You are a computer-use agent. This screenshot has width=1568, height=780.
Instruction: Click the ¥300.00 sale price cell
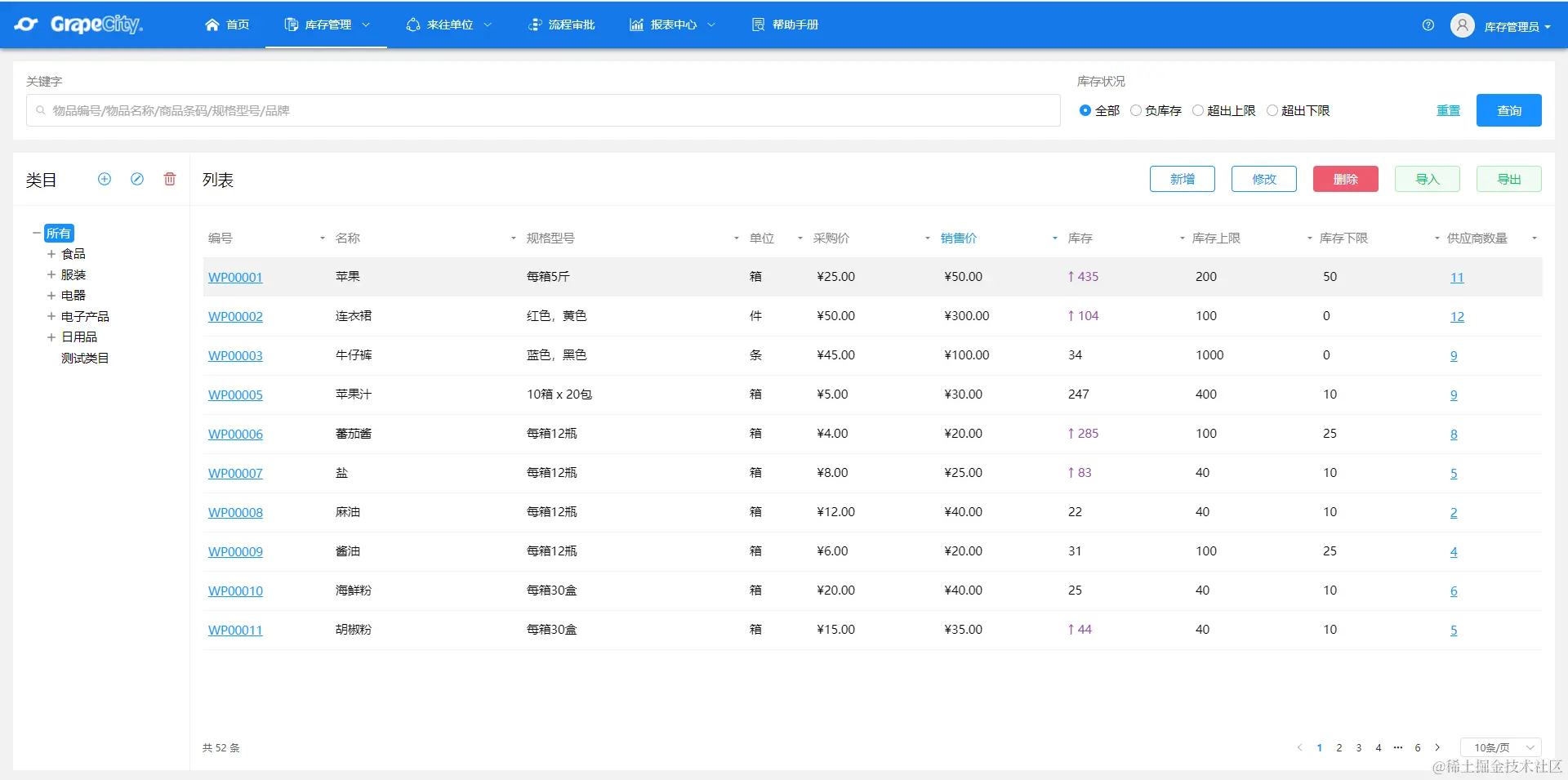967,316
